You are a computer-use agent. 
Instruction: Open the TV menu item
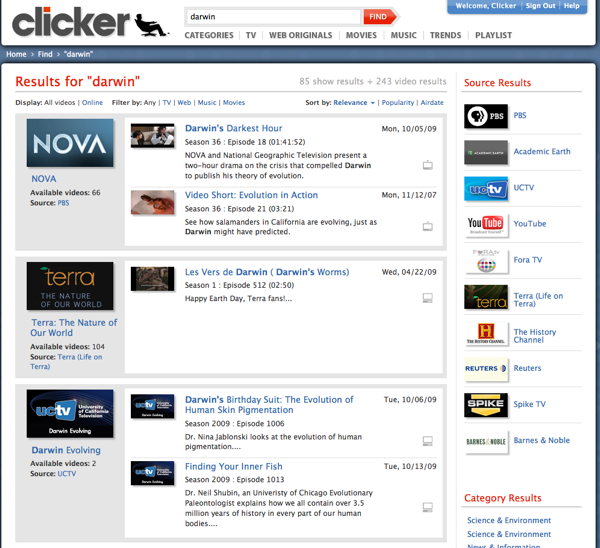point(251,35)
